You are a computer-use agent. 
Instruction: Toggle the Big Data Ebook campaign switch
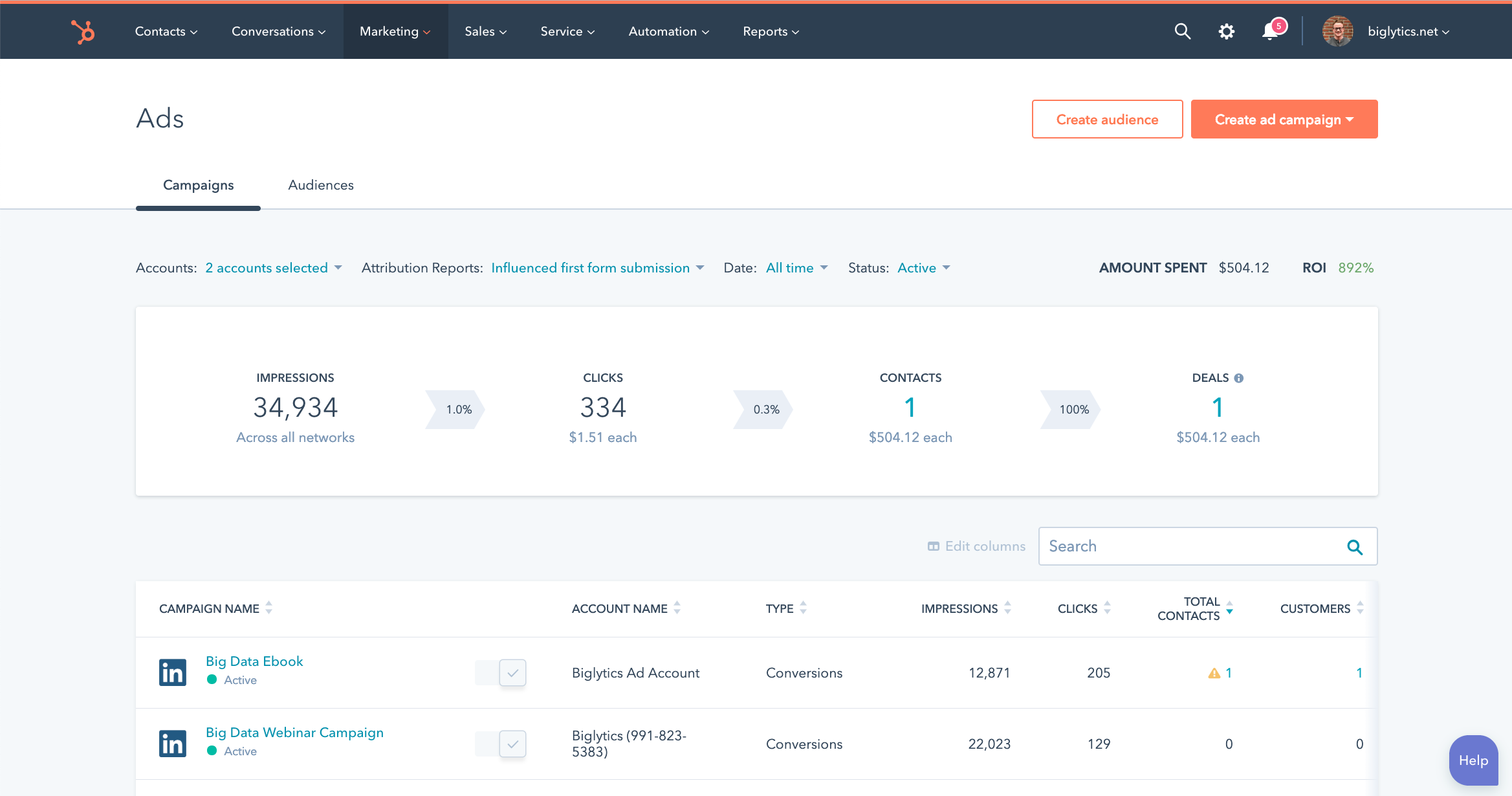point(501,673)
